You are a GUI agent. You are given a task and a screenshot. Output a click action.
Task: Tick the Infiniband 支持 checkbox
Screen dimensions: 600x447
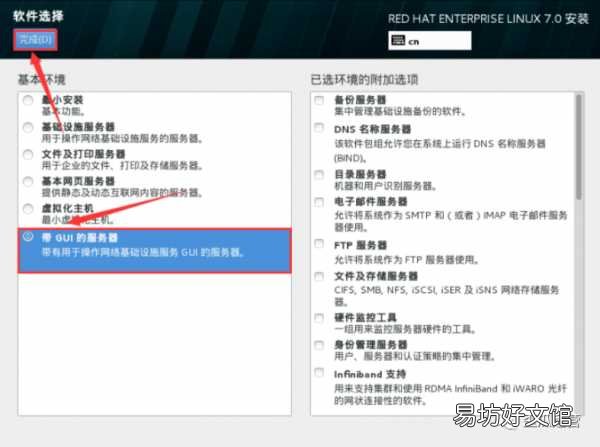click(319, 372)
